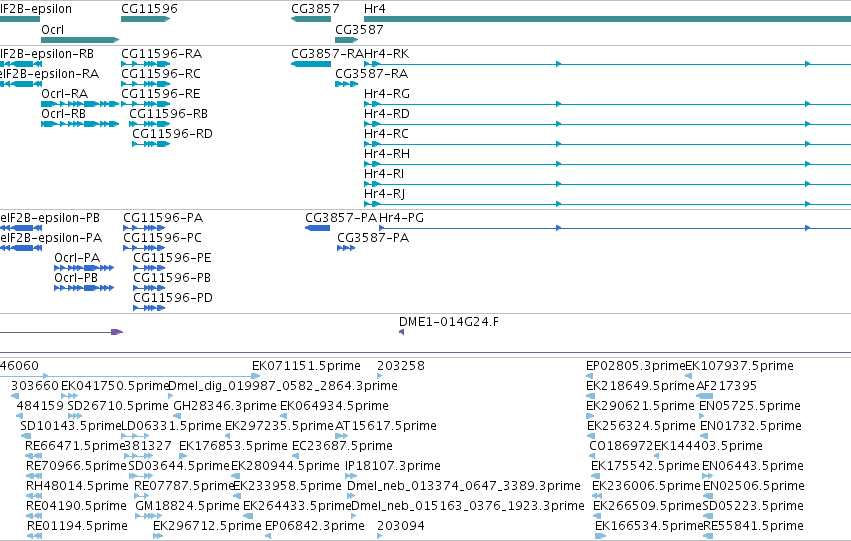The width and height of the screenshot is (851, 541).
Task: Click protein label Hr4-PG
Action: pos(402,218)
